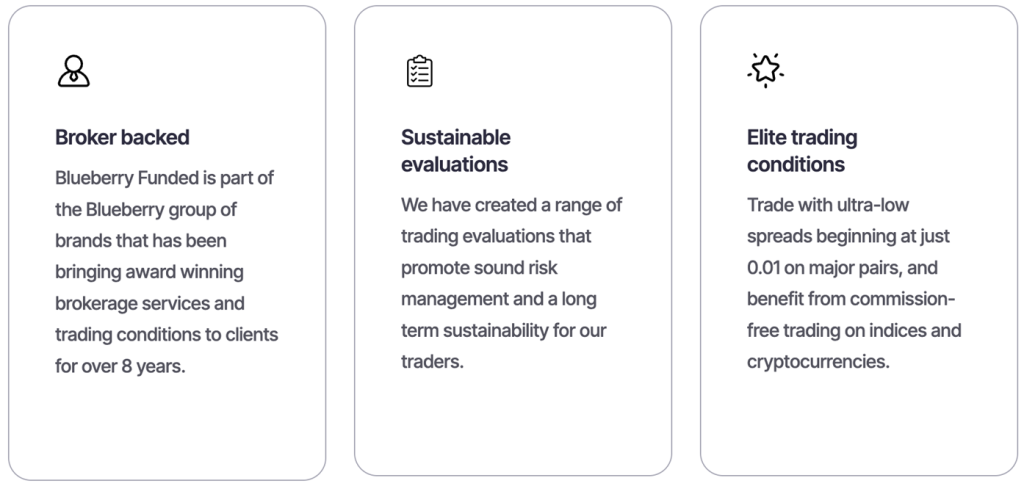Select the Broker backed heading
Viewport: 1024px width, 486px height.
coord(122,137)
